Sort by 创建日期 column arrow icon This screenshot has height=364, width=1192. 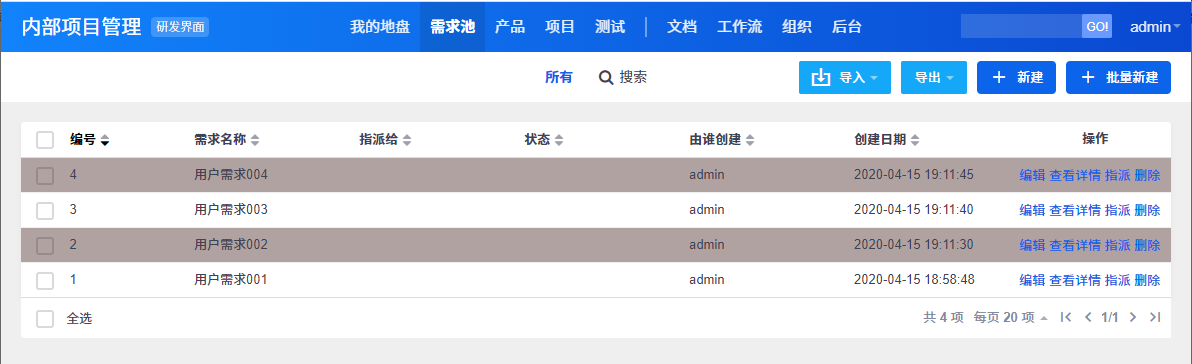click(x=915, y=140)
